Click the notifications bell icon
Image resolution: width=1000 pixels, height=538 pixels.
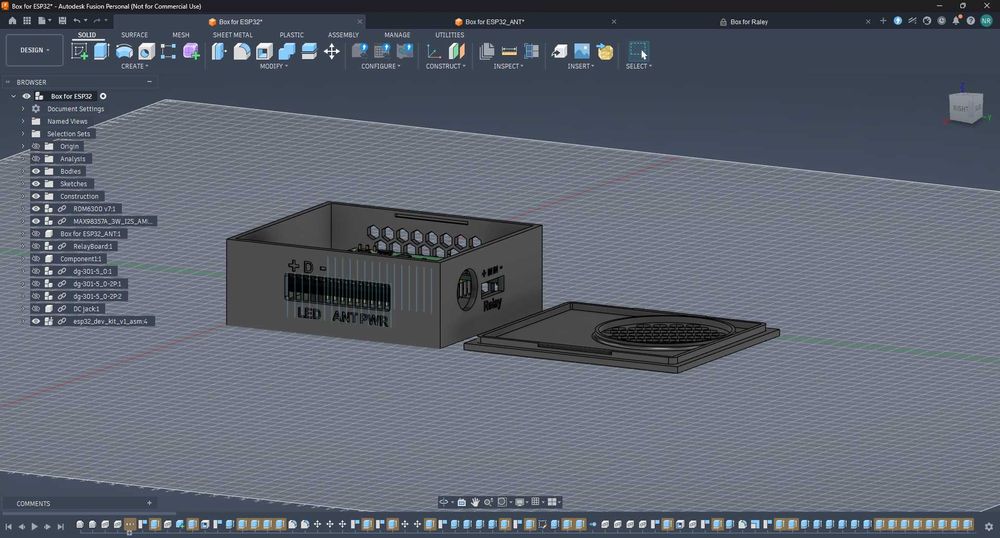click(956, 21)
